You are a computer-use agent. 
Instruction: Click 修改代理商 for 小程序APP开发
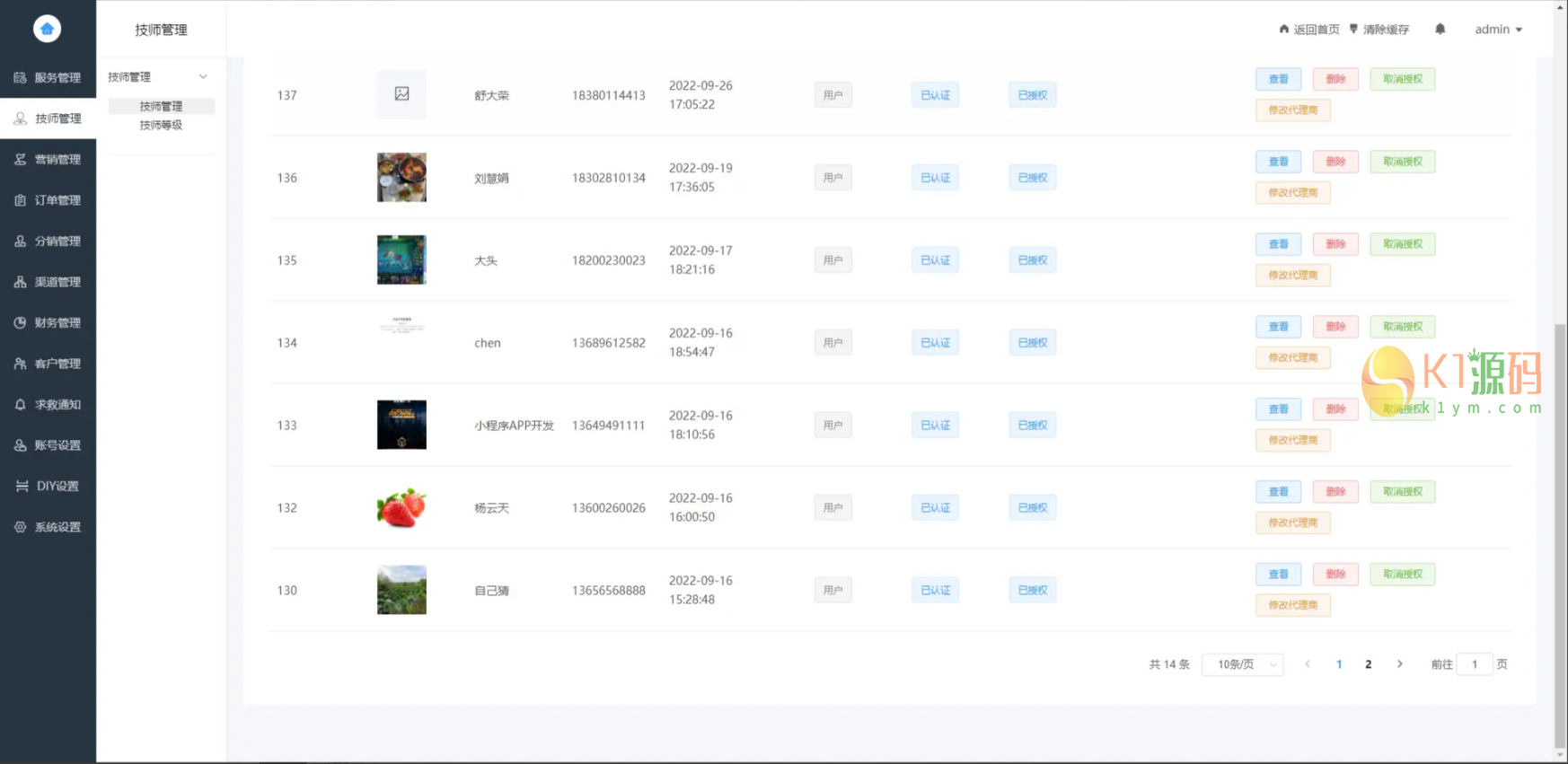(x=1293, y=441)
